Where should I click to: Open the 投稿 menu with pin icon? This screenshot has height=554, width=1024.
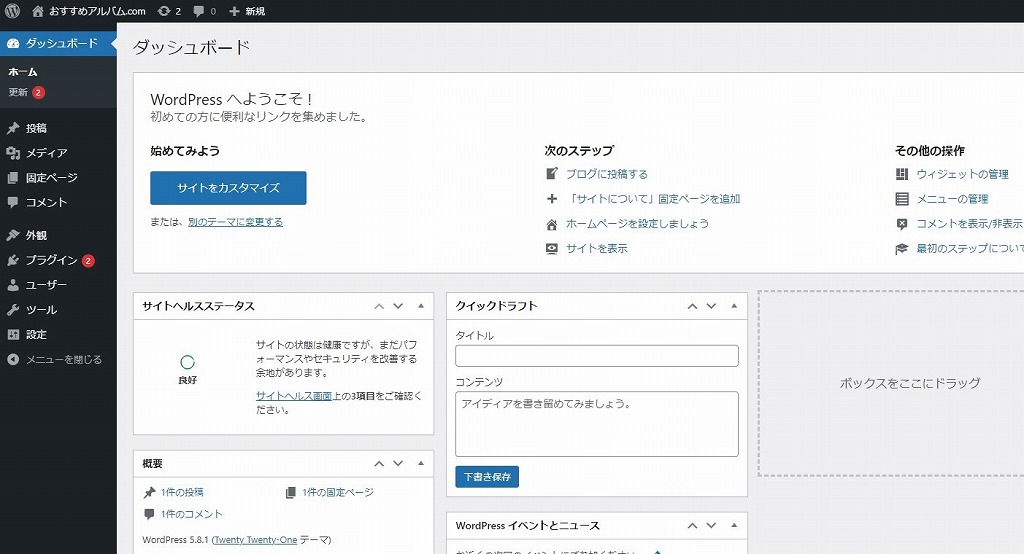click(x=13, y=128)
